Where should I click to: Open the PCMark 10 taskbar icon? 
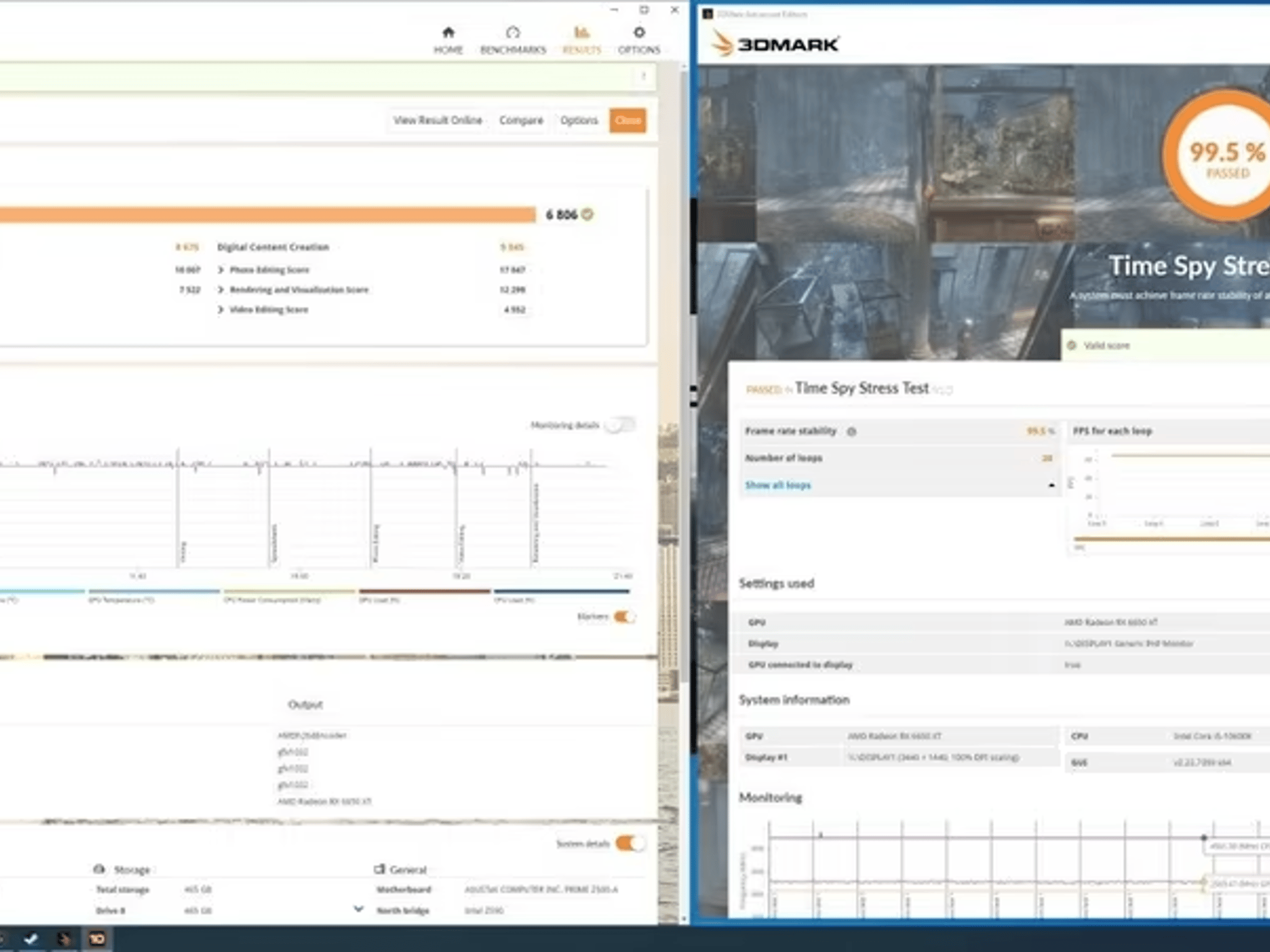(97, 939)
